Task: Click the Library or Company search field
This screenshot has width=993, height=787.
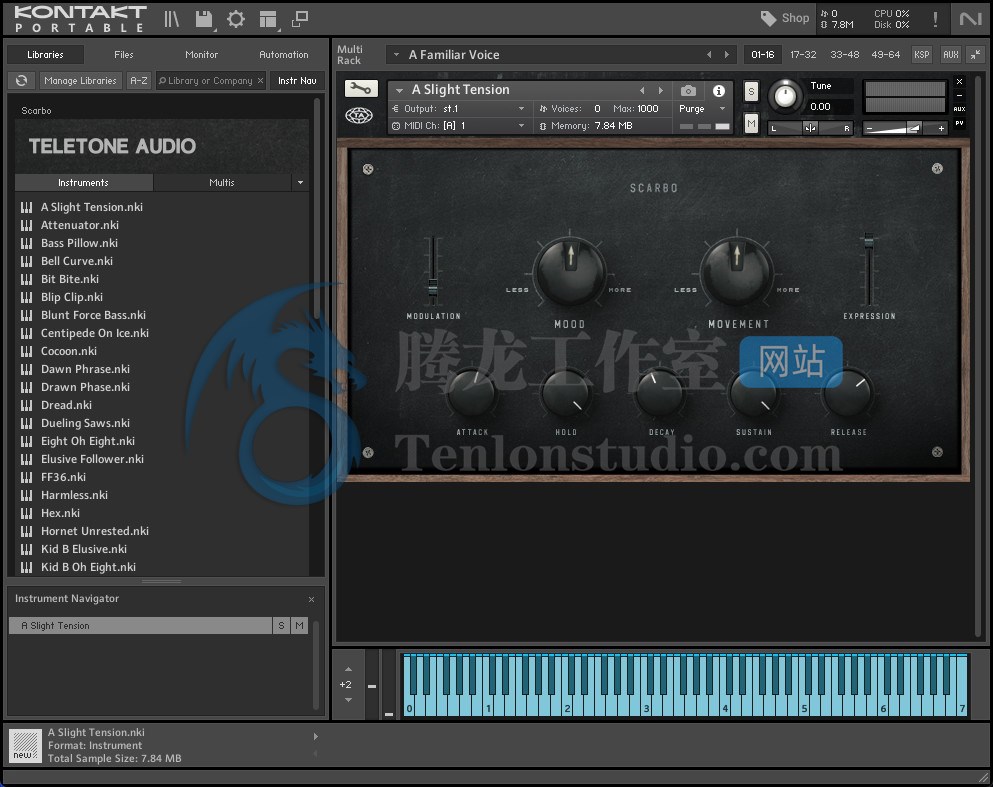Action: tap(211, 80)
